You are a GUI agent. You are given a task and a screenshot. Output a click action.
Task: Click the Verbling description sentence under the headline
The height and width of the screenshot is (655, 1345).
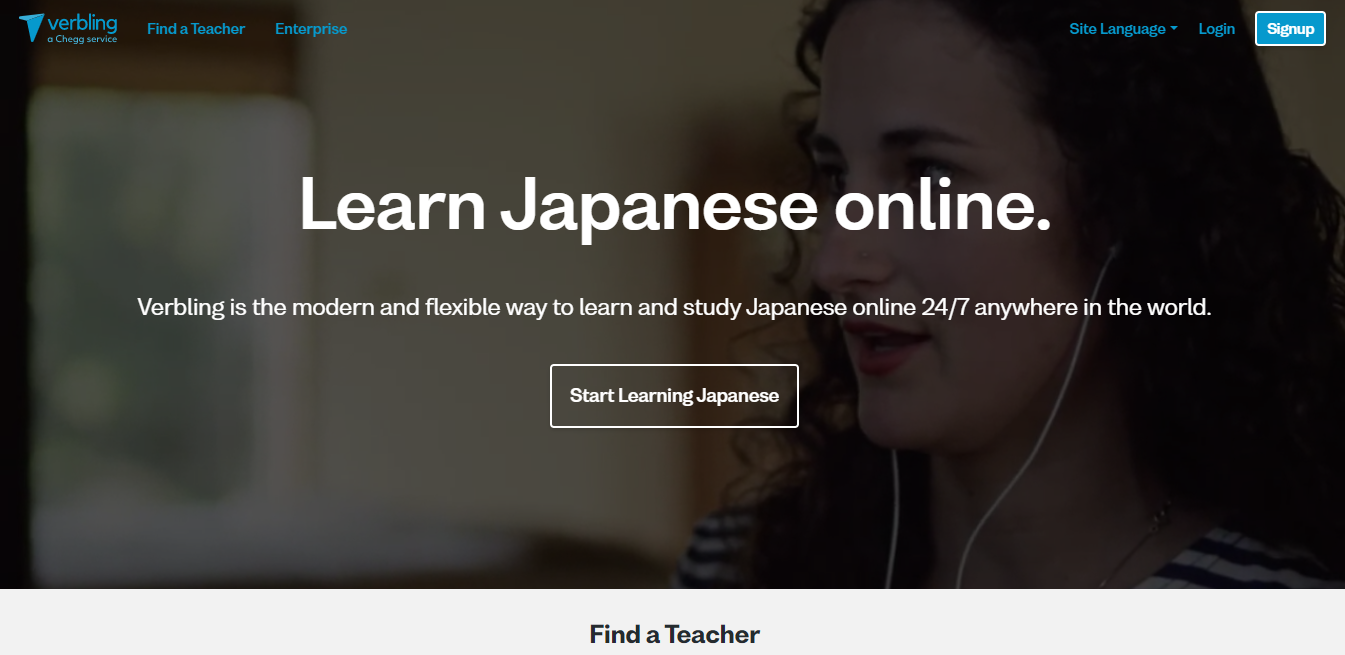point(674,307)
